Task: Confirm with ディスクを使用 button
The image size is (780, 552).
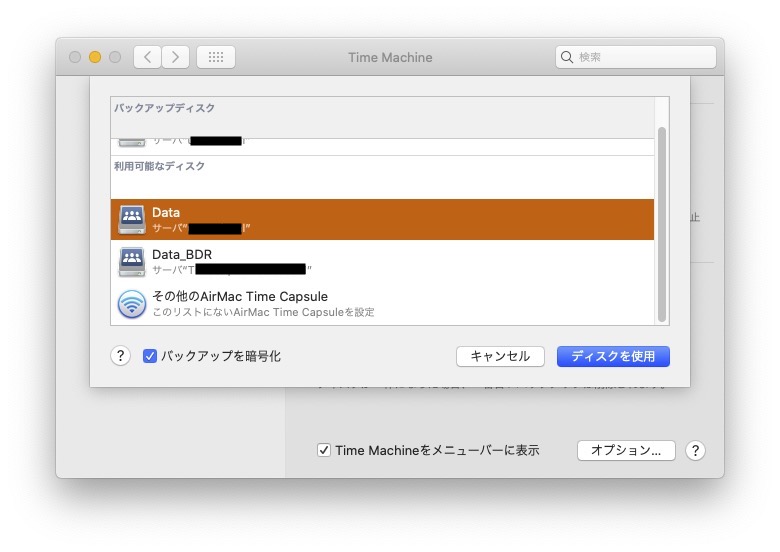Action: point(613,357)
